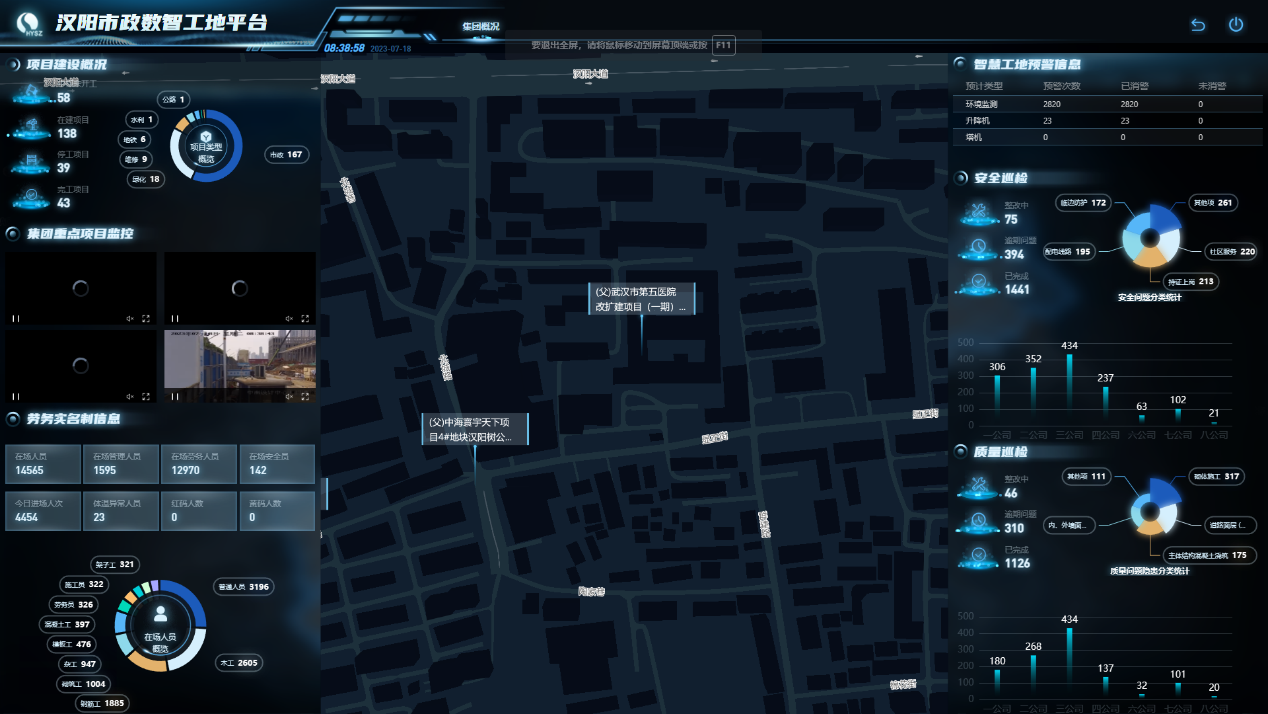Unmute the top-left monitoring video
1268x714 pixels.
pos(130,319)
